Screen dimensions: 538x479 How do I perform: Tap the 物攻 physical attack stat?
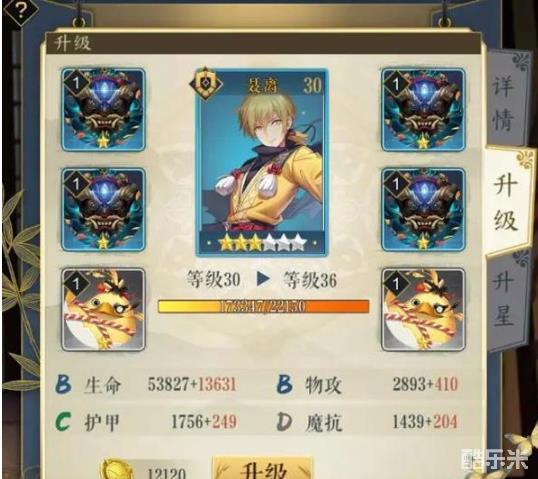point(367,385)
